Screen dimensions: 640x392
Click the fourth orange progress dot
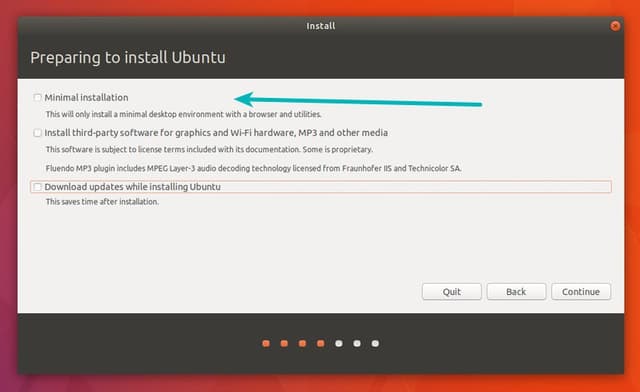tap(321, 343)
